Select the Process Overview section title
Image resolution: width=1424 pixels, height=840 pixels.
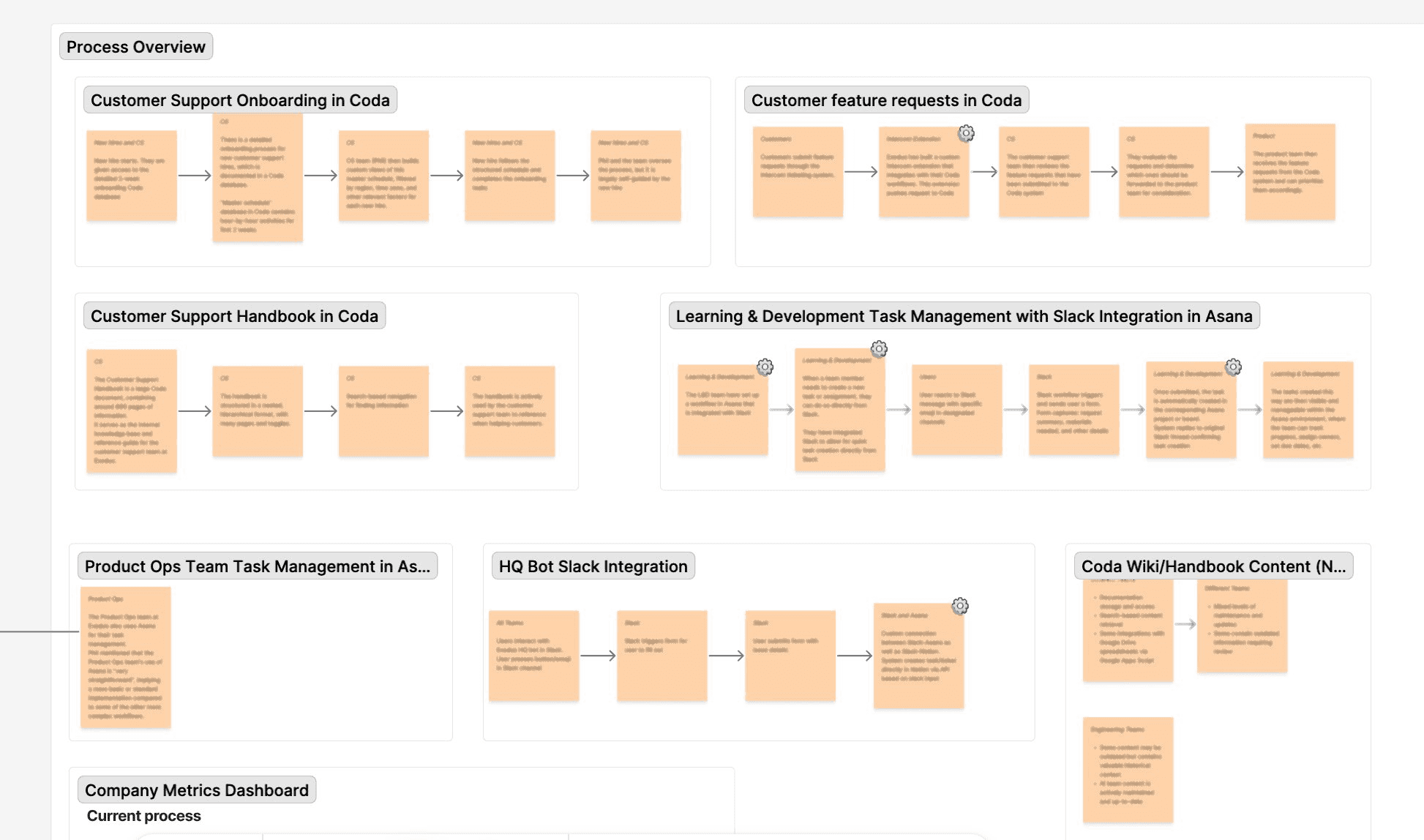[136, 47]
